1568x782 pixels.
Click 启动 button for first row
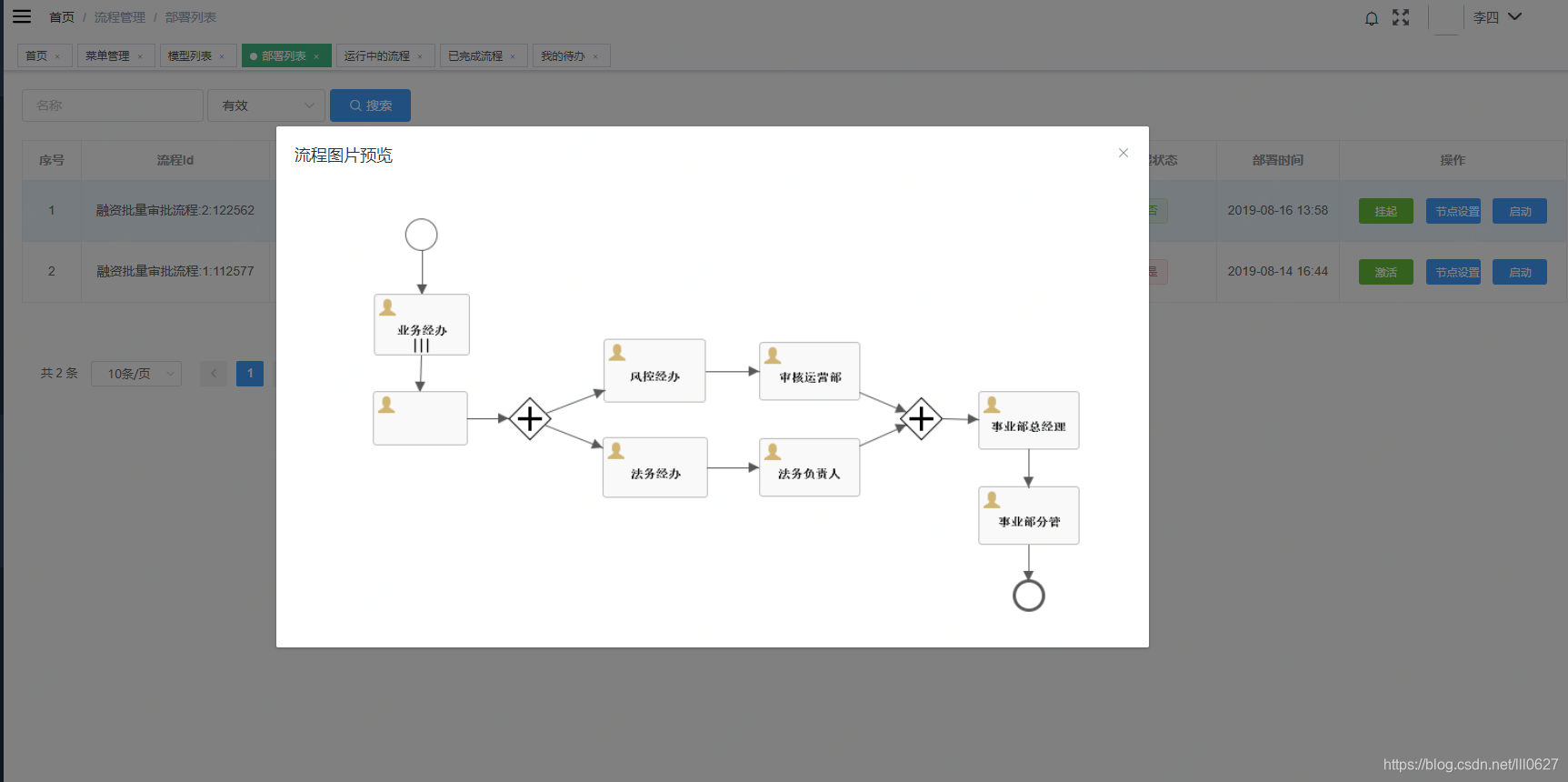pos(1520,211)
